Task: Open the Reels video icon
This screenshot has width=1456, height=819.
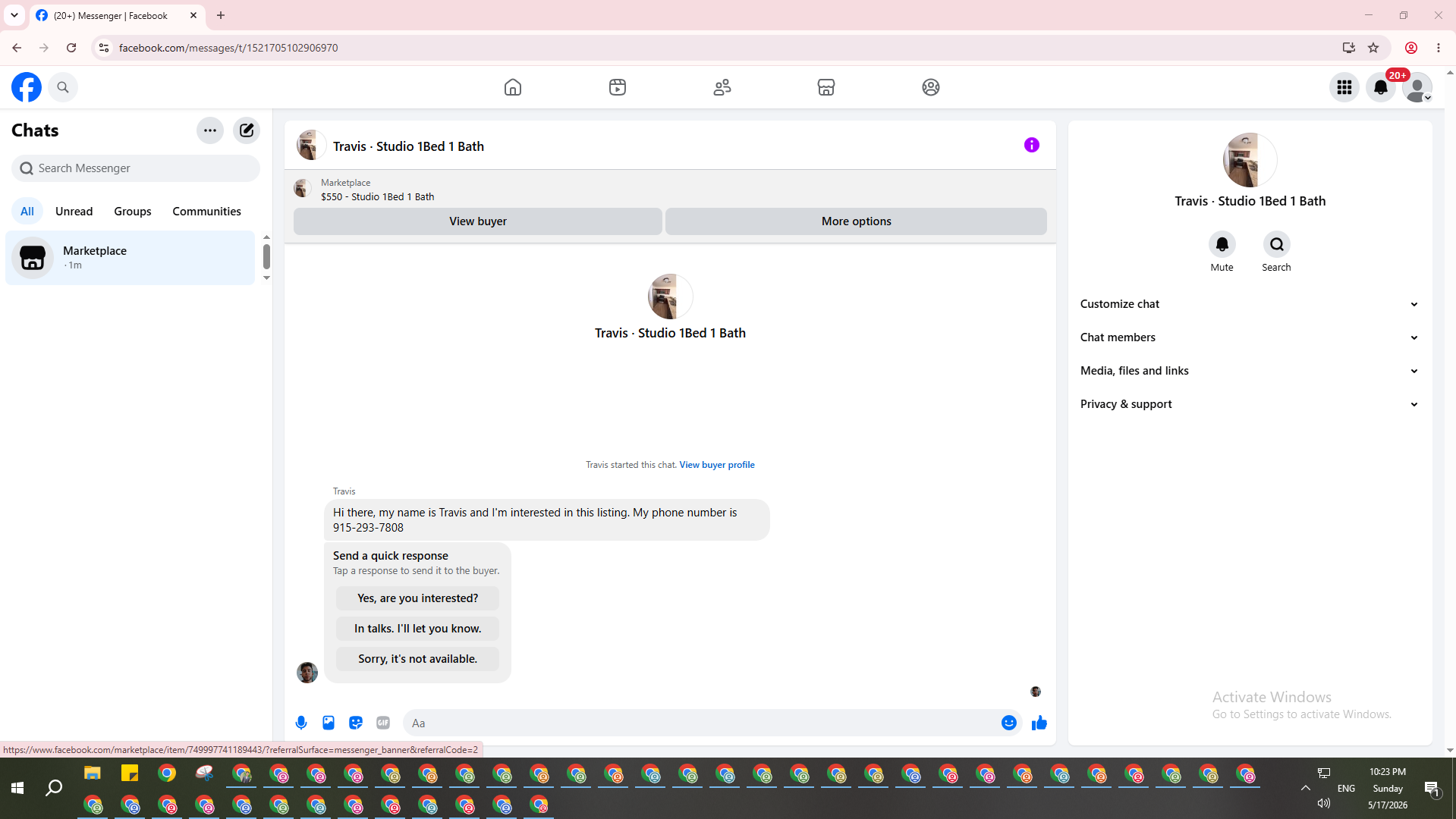Action: point(618,87)
